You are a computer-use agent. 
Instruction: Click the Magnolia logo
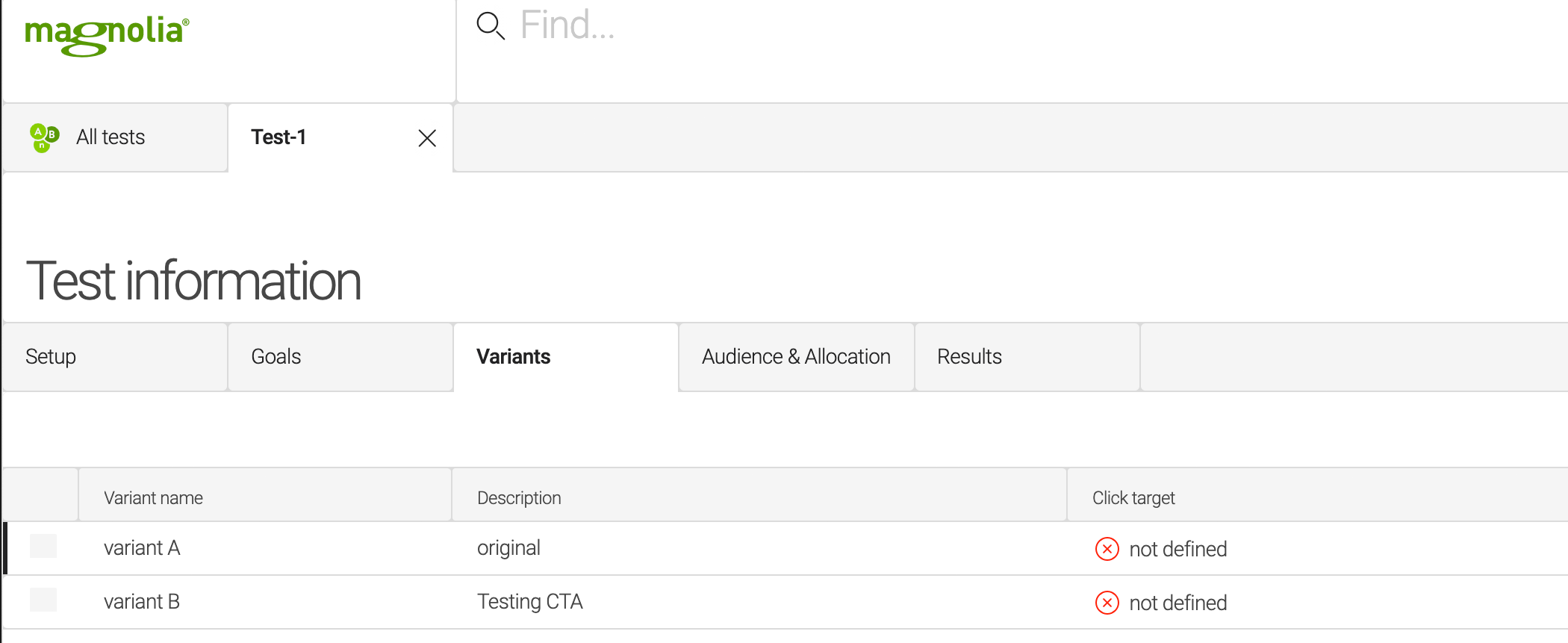pos(107,34)
